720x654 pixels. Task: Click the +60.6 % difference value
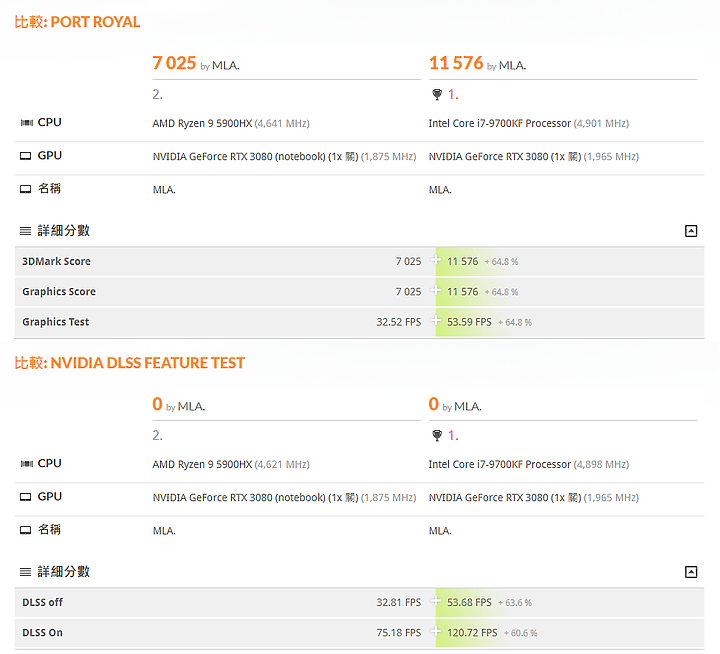click(x=520, y=633)
